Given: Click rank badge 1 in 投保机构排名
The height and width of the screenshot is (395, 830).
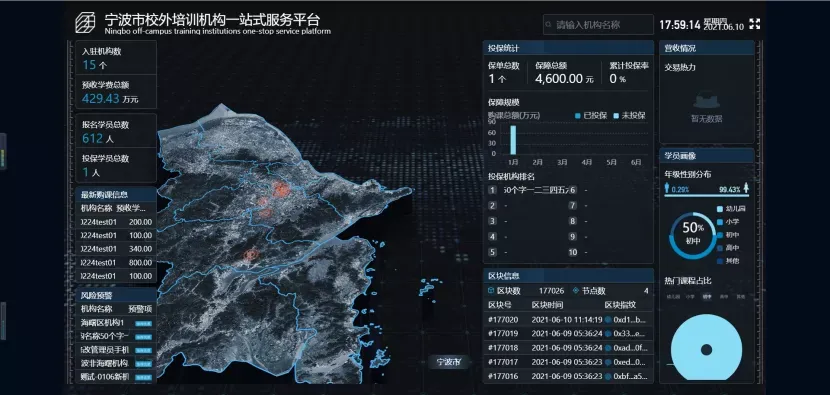Looking at the screenshot, I should (x=493, y=190).
